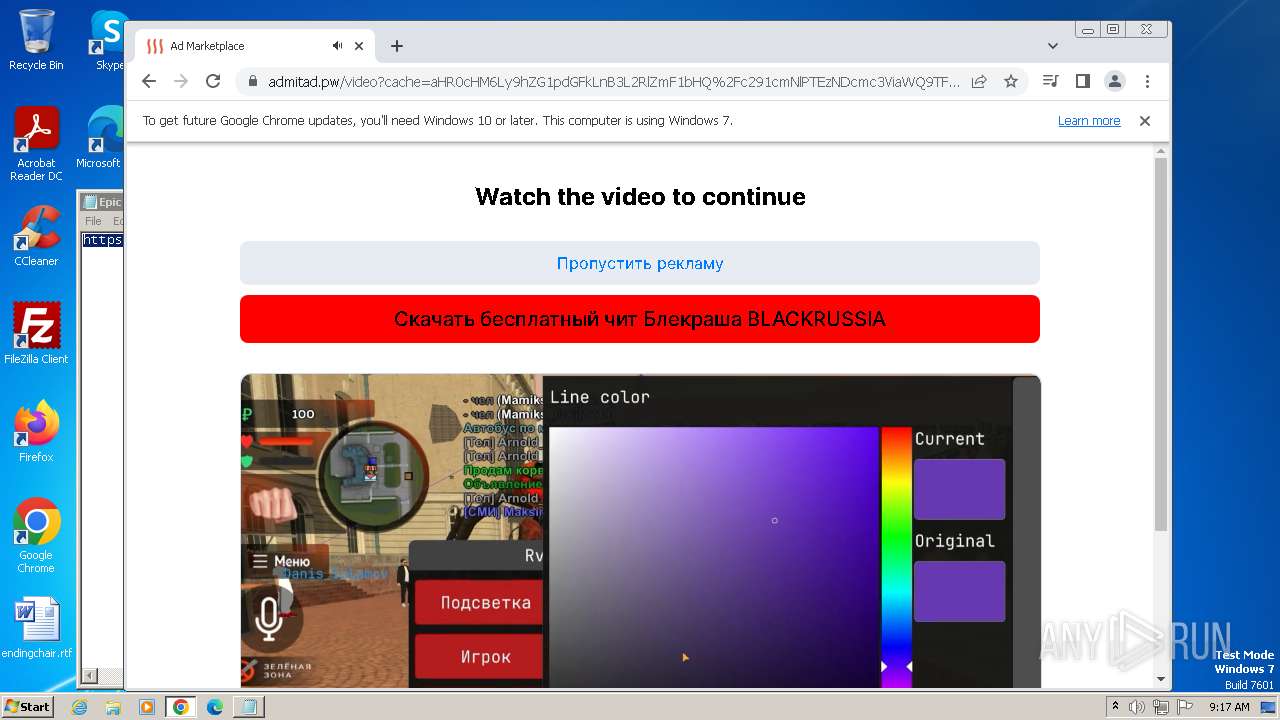This screenshot has width=1280, height=720.
Task: Open the Firefox desktop icon
Action: [36, 431]
